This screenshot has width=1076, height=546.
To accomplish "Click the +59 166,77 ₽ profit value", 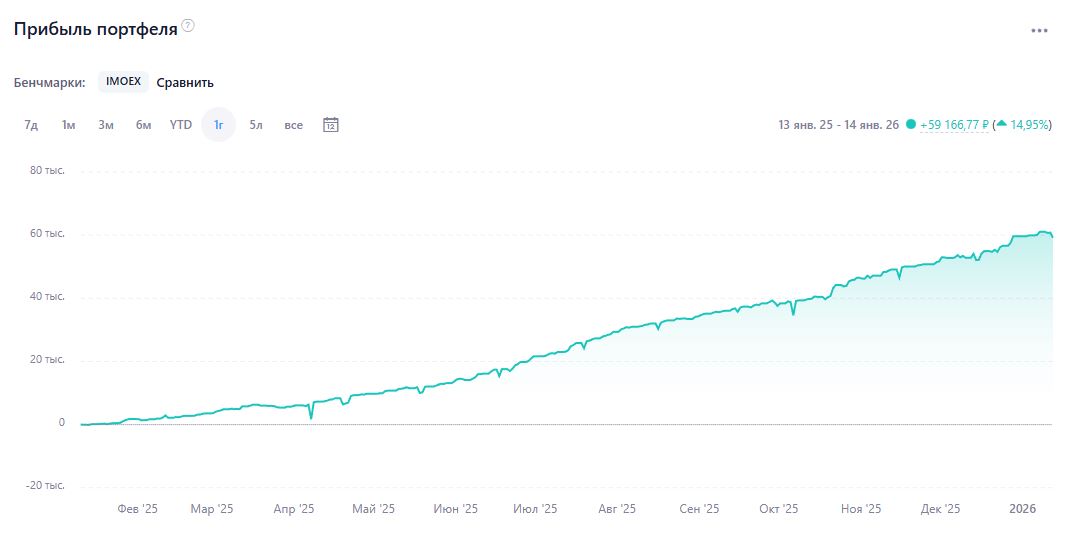I will [x=954, y=125].
